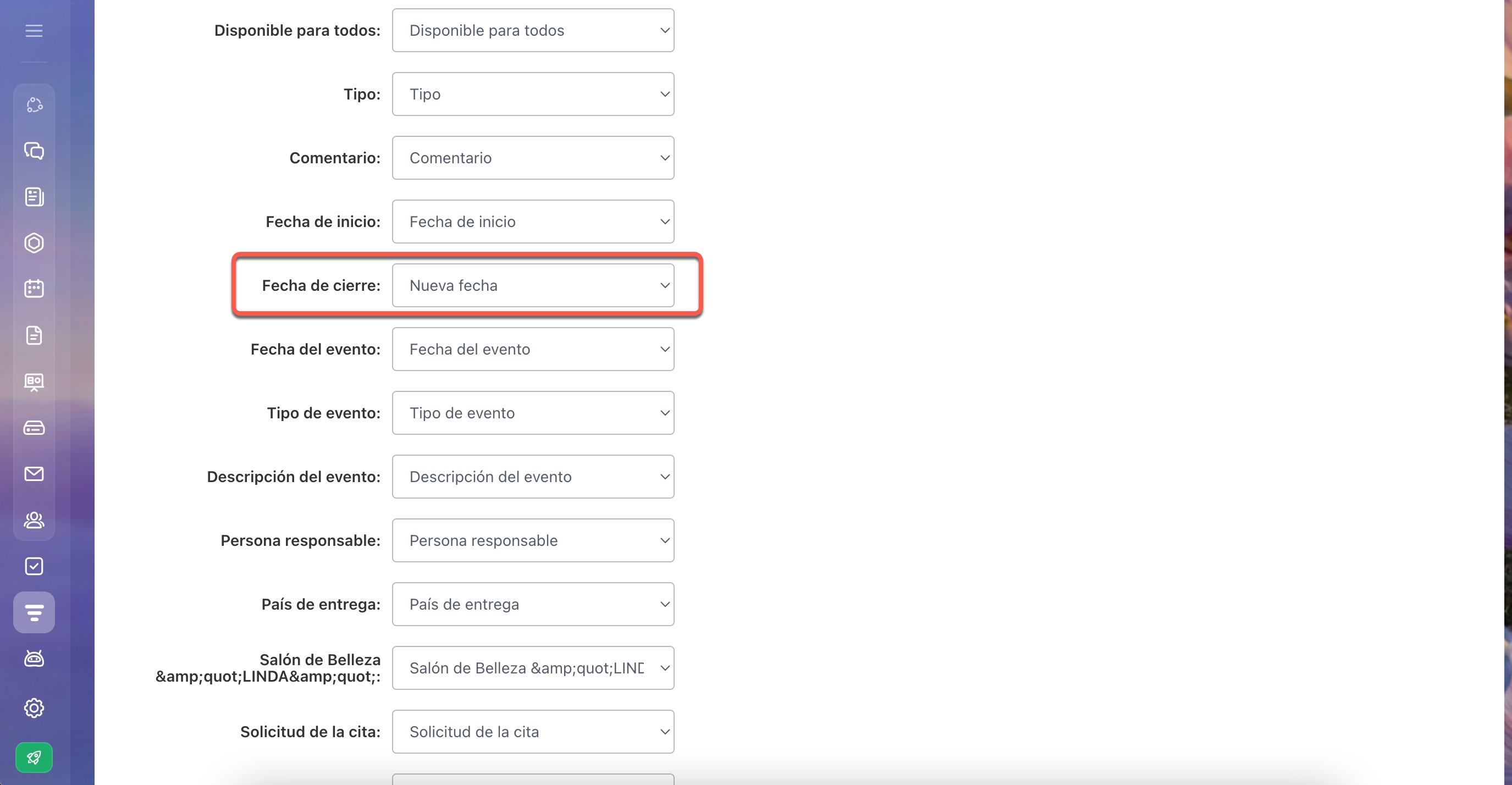Click the 'Disponible para todos:' label
1512x785 pixels.
297,30
